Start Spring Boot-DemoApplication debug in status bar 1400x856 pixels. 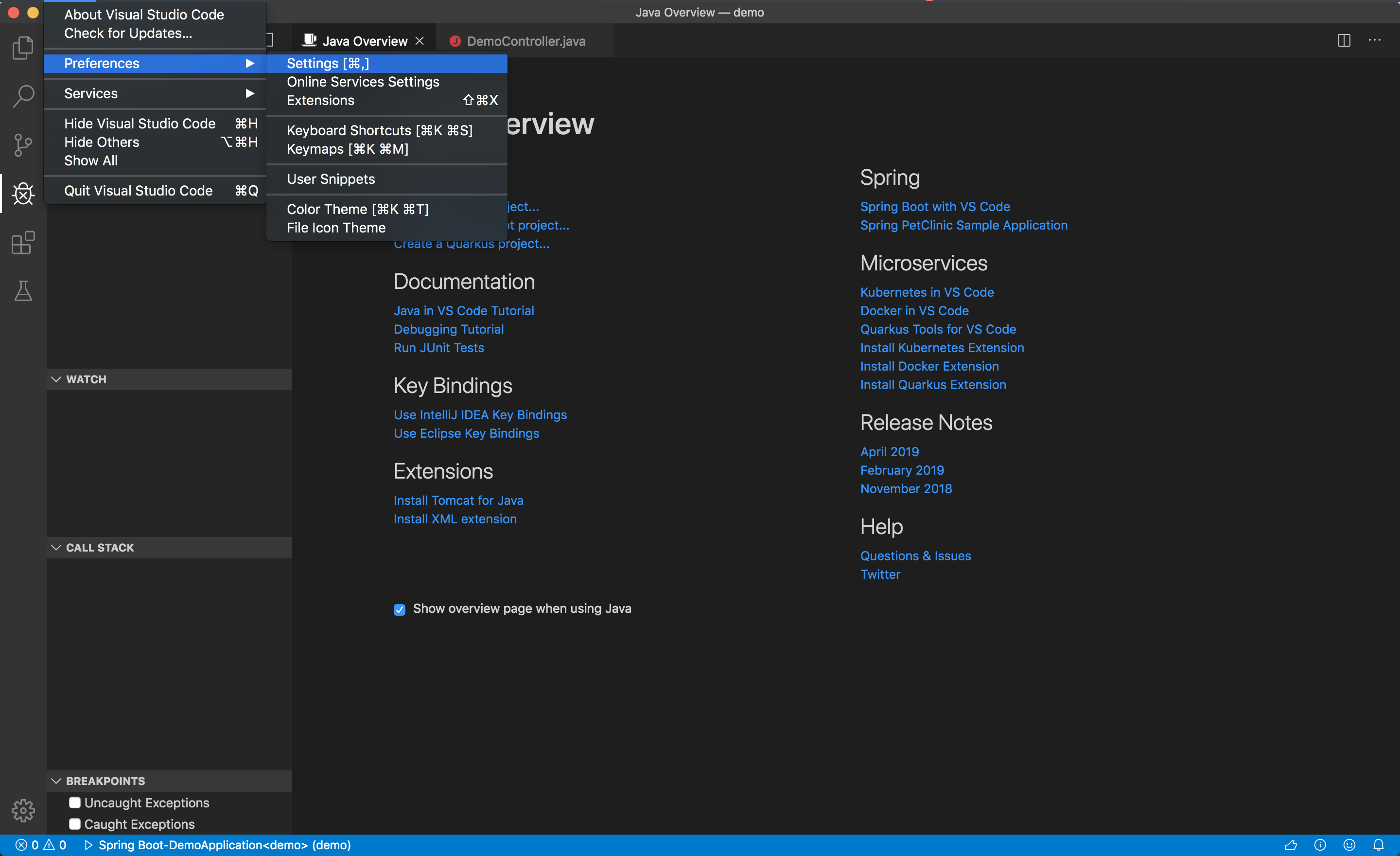(218, 845)
